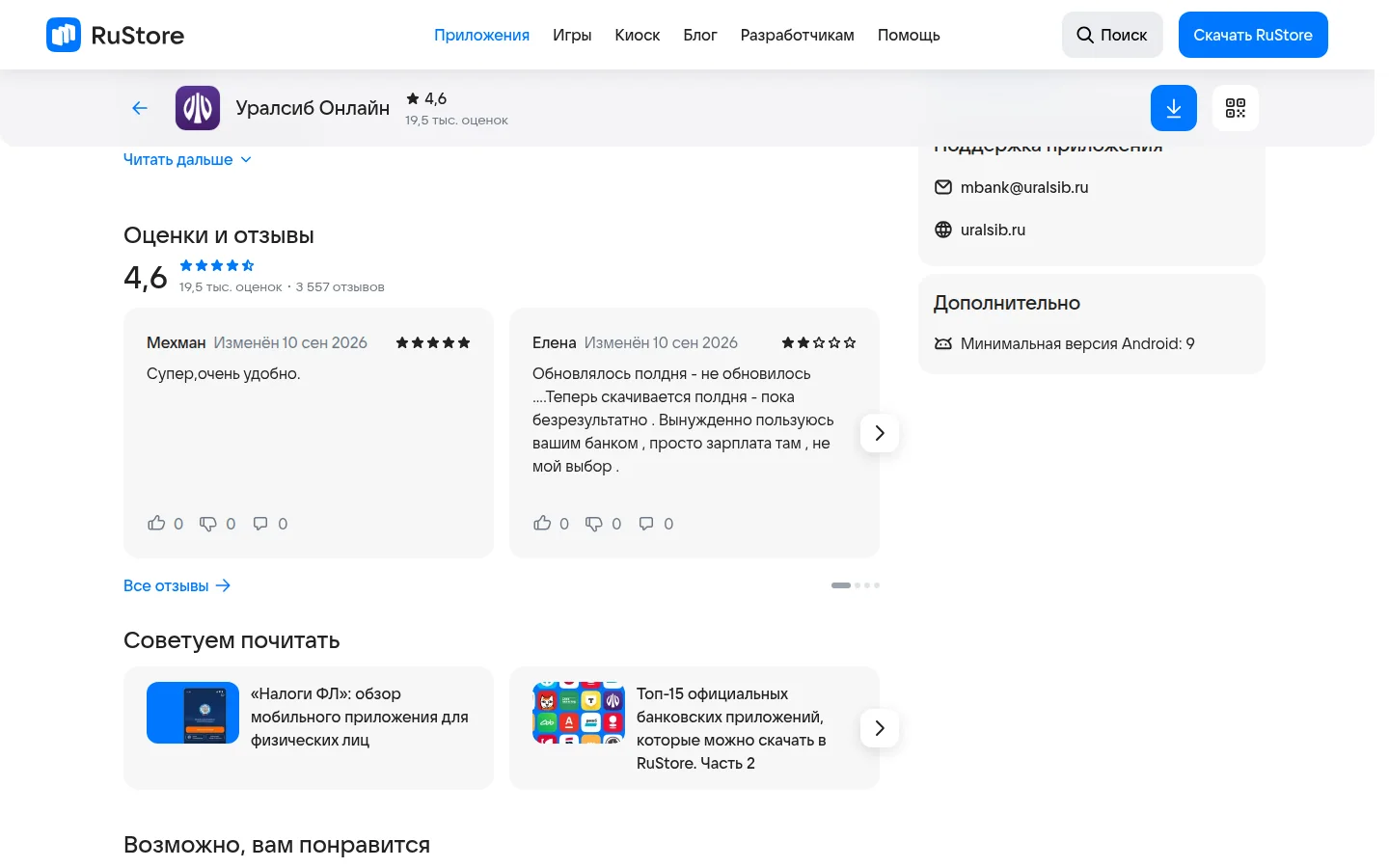
Task: Dislike Мехман's review with thumbs down
Action: pyautogui.click(x=208, y=523)
